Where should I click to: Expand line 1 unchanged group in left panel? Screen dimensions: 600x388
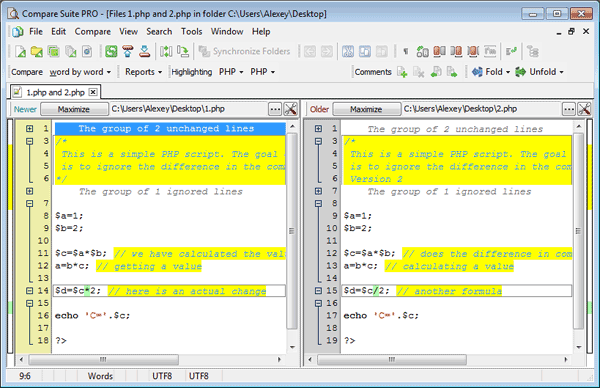click(x=29, y=129)
